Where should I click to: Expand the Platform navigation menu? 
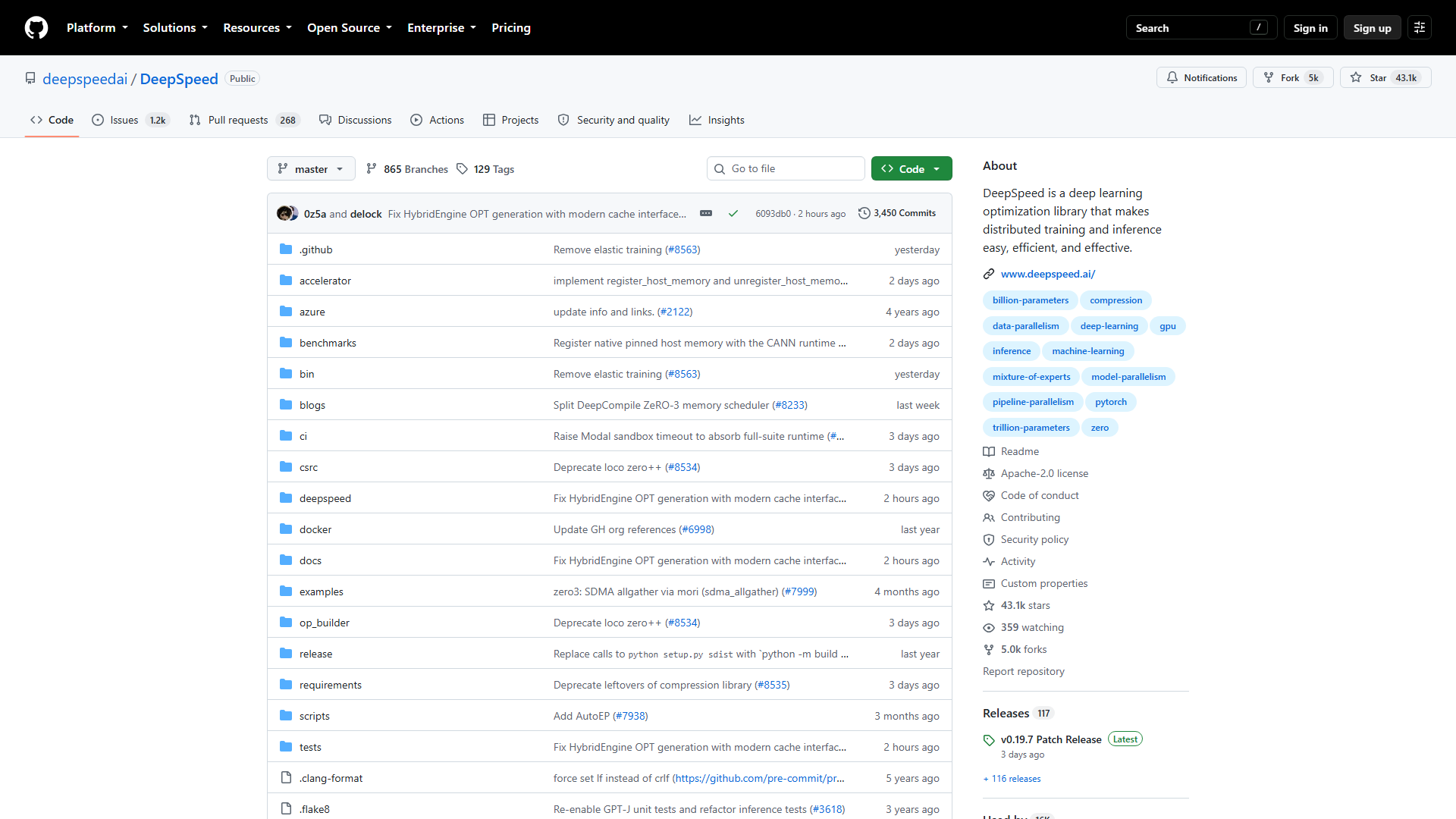[97, 28]
